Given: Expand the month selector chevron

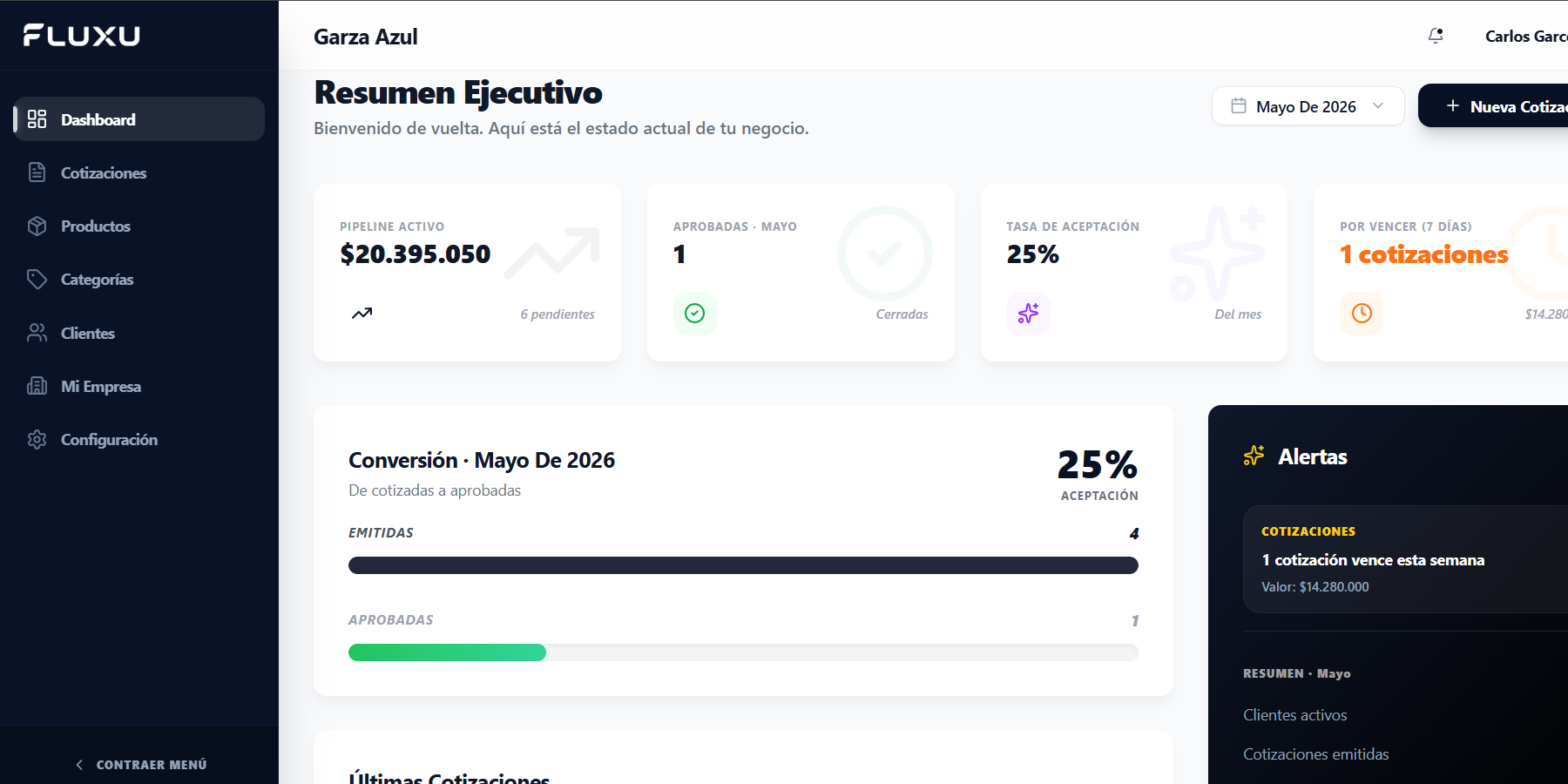Looking at the screenshot, I should pyautogui.click(x=1378, y=106).
